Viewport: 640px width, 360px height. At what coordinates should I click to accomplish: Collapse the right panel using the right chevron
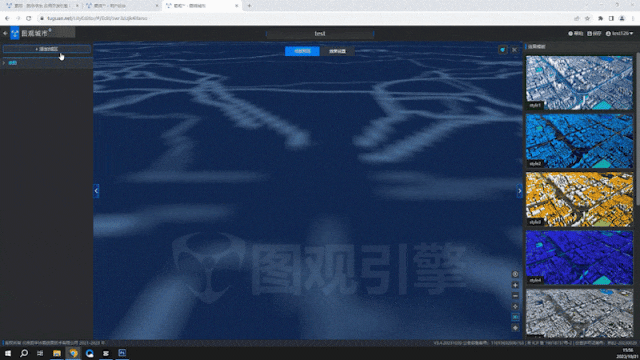point(520,191)
